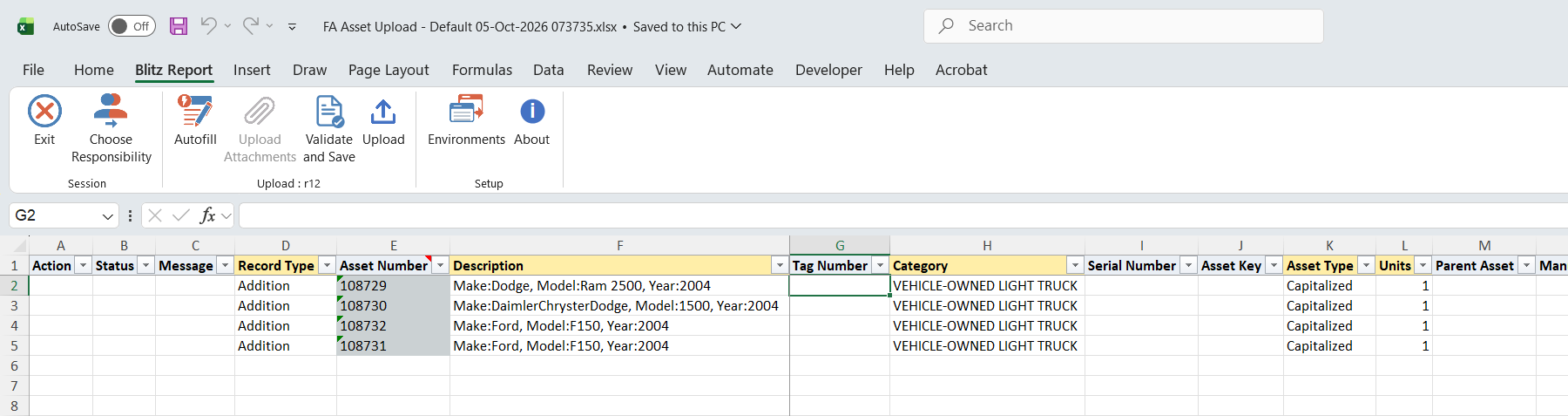This screenshot has width=1568, height=416.
Task: Select VEHICLE-OWNED LIGHT TRUCK in row 3
Action: point(987,305)
